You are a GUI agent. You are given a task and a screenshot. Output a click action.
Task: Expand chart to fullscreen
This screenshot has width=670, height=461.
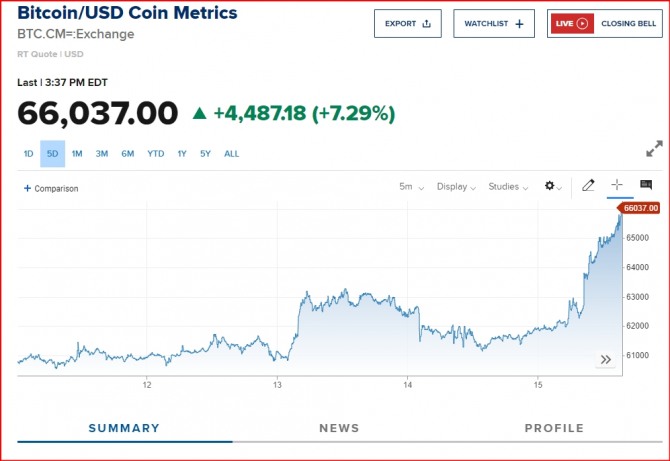coord(654,149)
